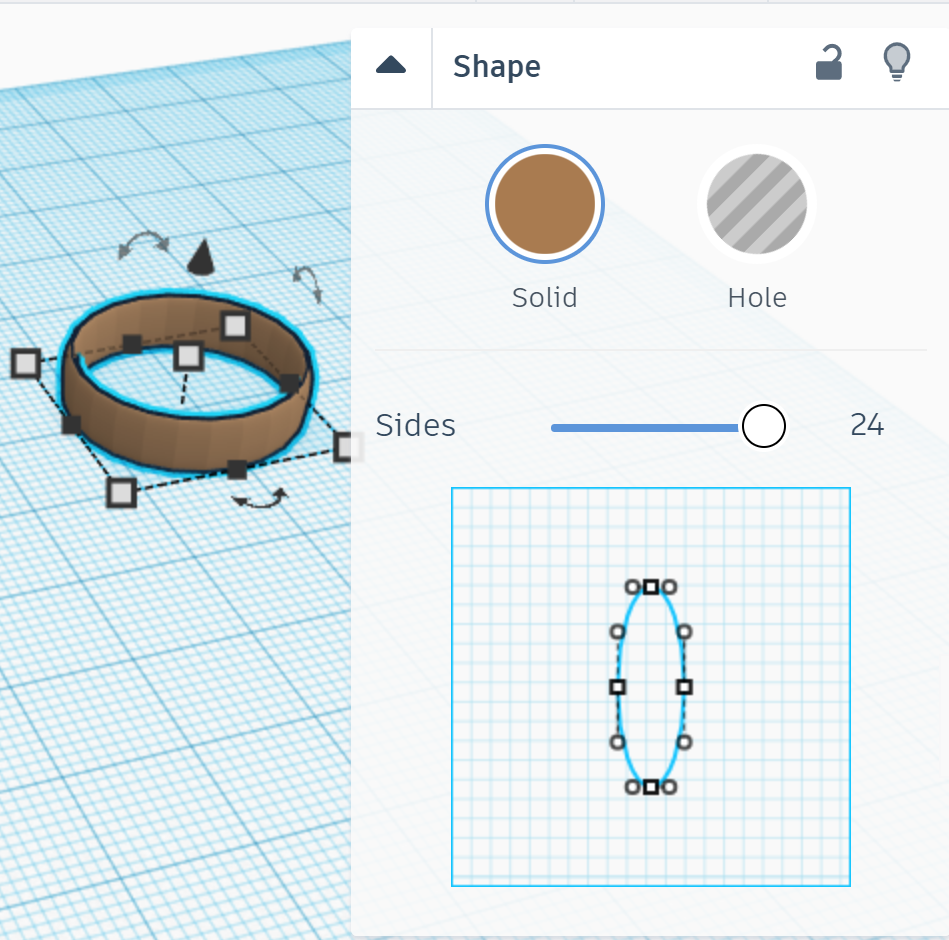949x940 pixels.
Task: Click the circle control handle left of the top profile point
Action: point(632,587)
